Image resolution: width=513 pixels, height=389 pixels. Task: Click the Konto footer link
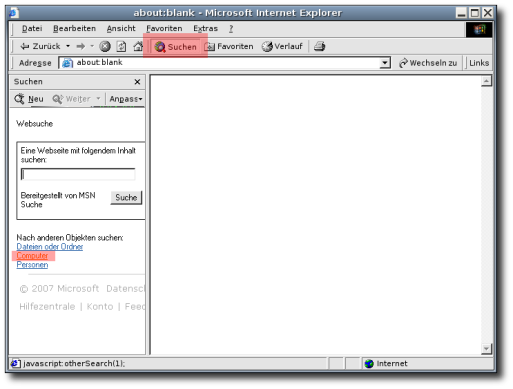(100, 306)
